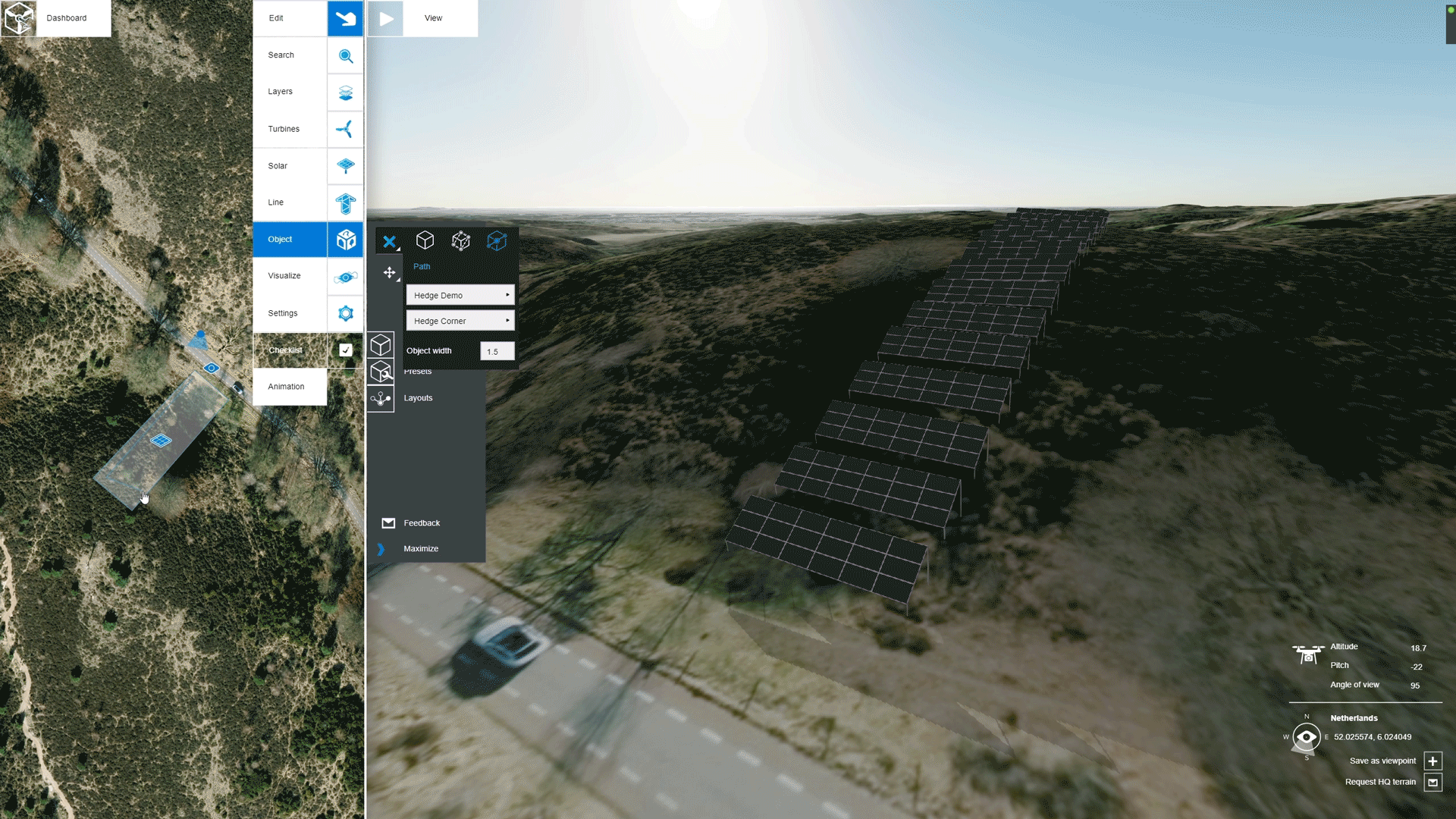Click the Request HQ terrain envelope button

point(1432,783)
